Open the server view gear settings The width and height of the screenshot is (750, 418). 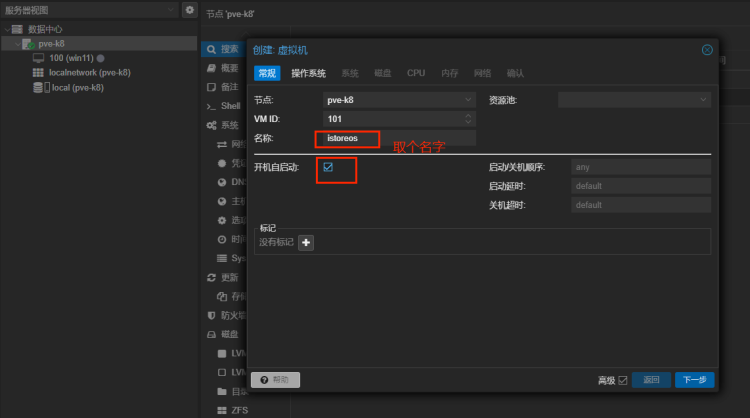tap(189, 10)
